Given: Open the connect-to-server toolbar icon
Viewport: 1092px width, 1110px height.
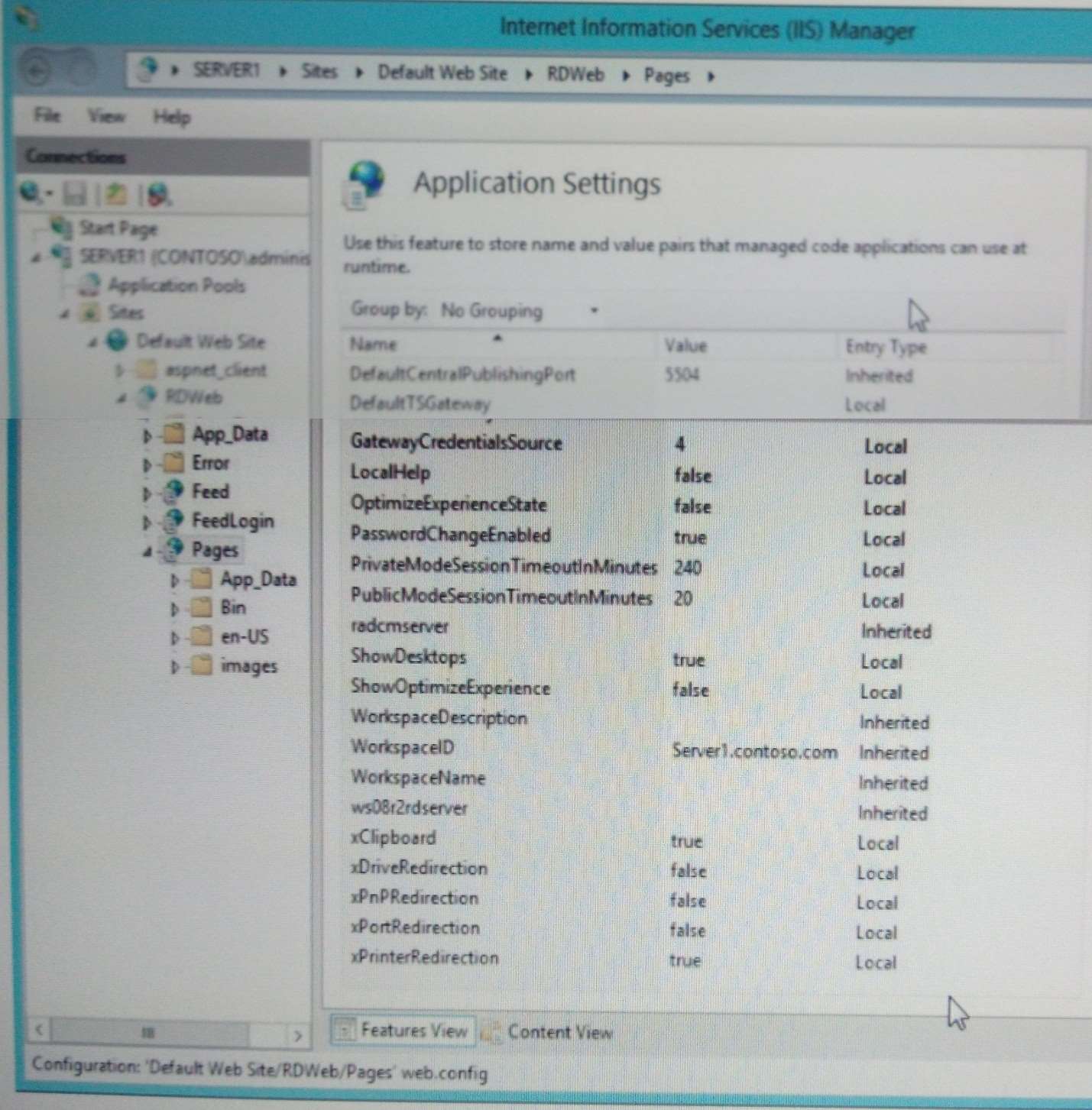Looking at the screenshot, I should (x=32, y=193).
